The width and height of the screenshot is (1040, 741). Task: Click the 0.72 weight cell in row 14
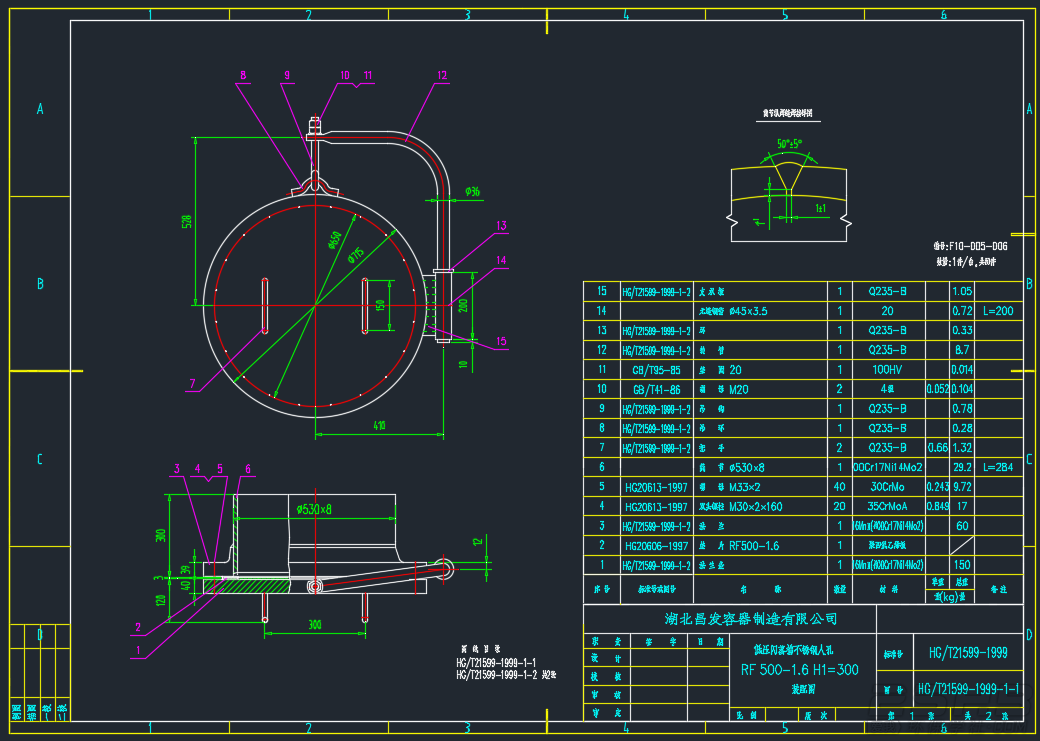coord(962,311)
